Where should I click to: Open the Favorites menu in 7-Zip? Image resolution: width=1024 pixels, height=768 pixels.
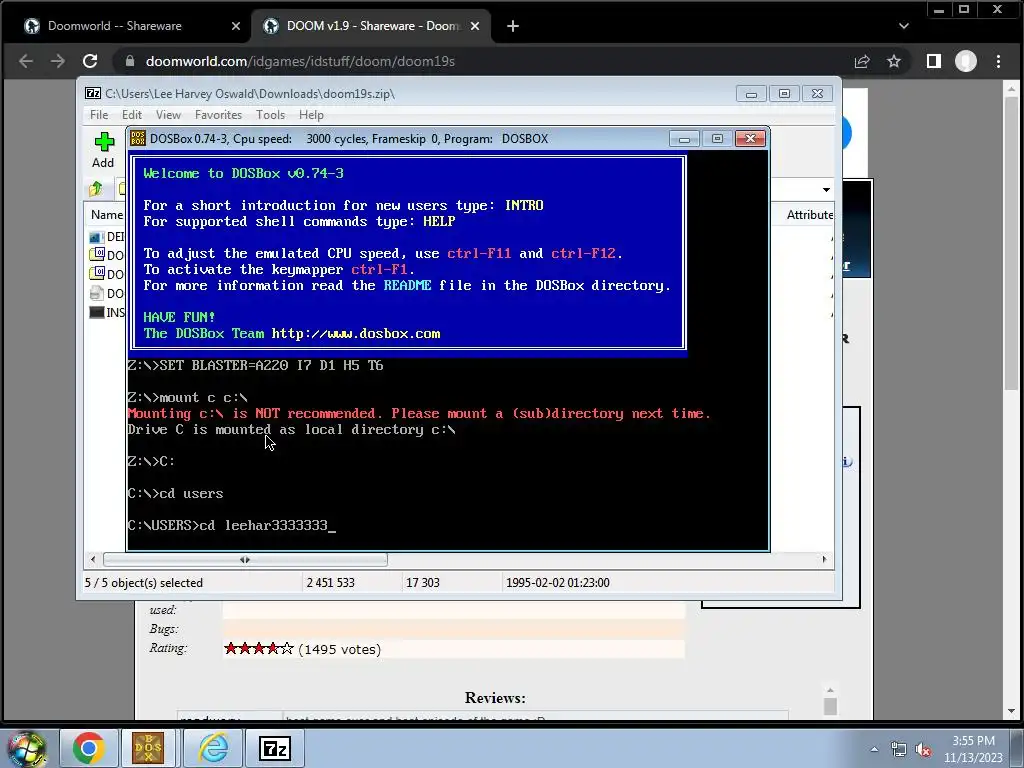(218, 115)
